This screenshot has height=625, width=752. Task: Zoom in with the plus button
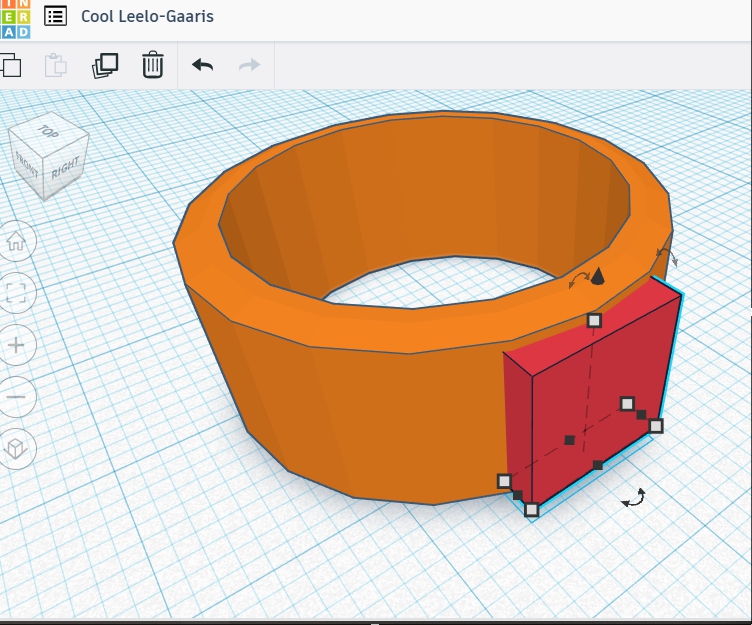(x=16, y=345)
